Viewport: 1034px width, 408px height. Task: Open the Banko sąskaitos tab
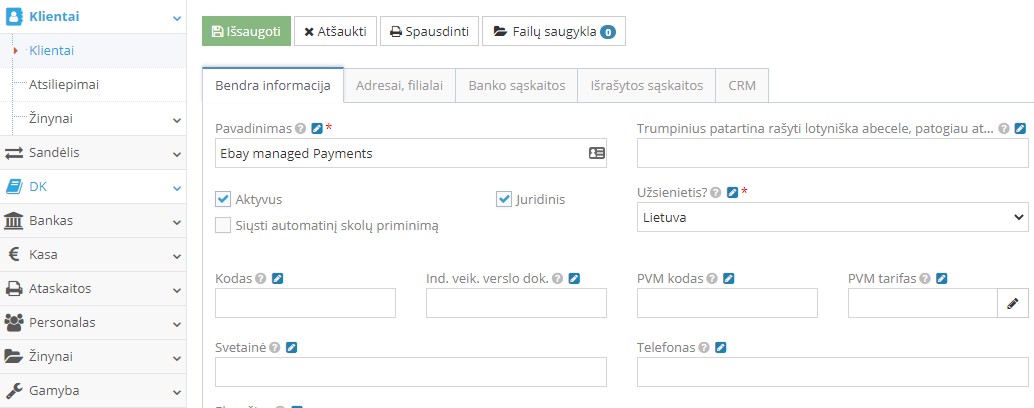pos(517,86)
